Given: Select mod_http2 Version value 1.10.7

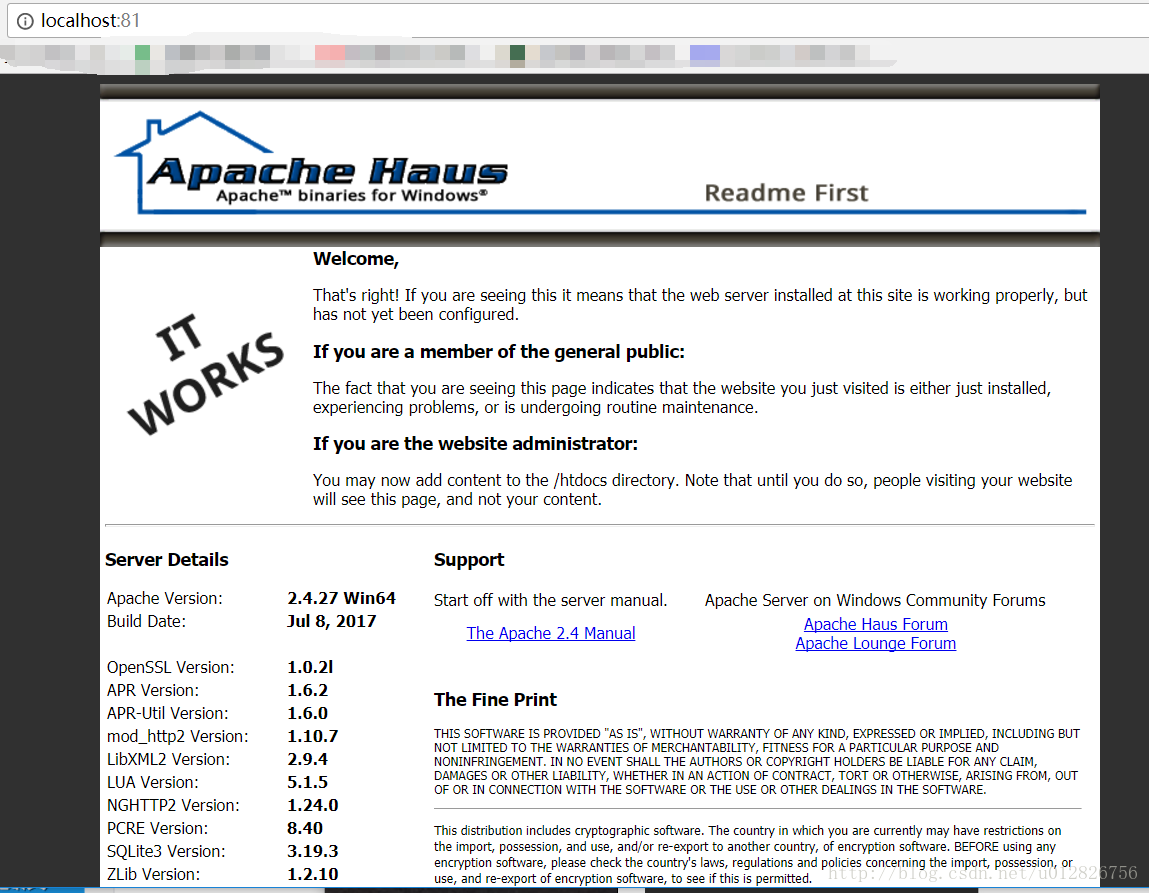Looking at the screenshot, I should (313, 736).
